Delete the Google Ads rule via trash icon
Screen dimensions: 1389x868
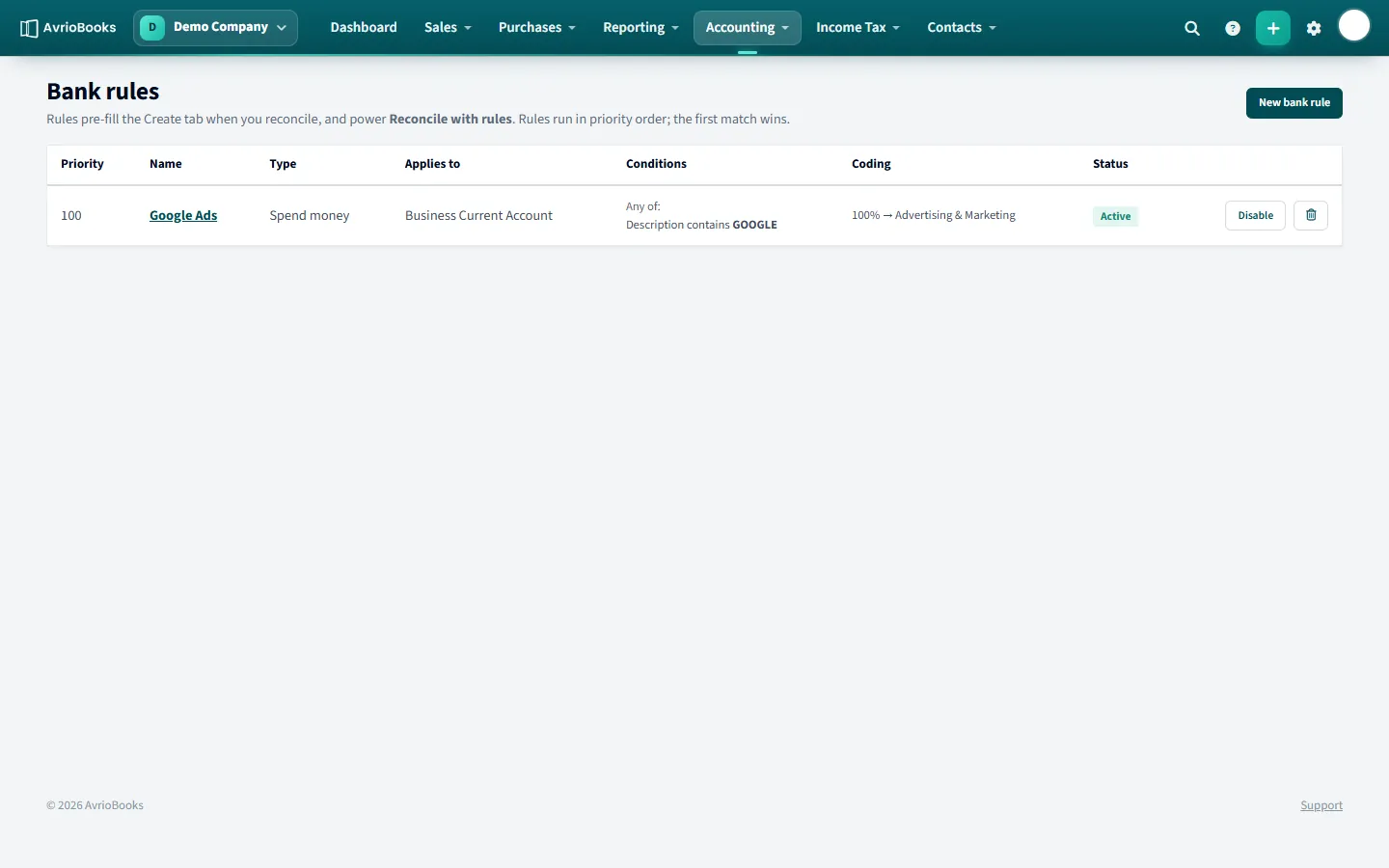click(x=1311, y=215)
